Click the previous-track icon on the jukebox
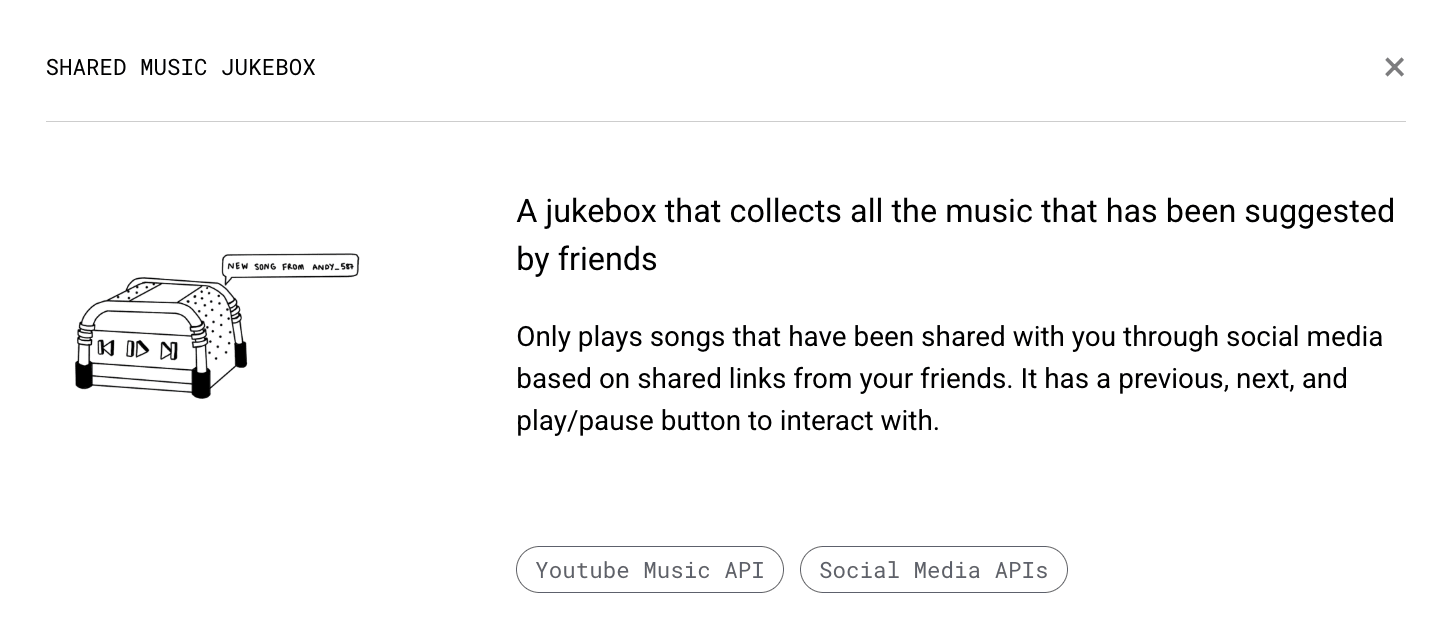Image resolution: width=1452 pixels, height=638 pixels. 104,350
